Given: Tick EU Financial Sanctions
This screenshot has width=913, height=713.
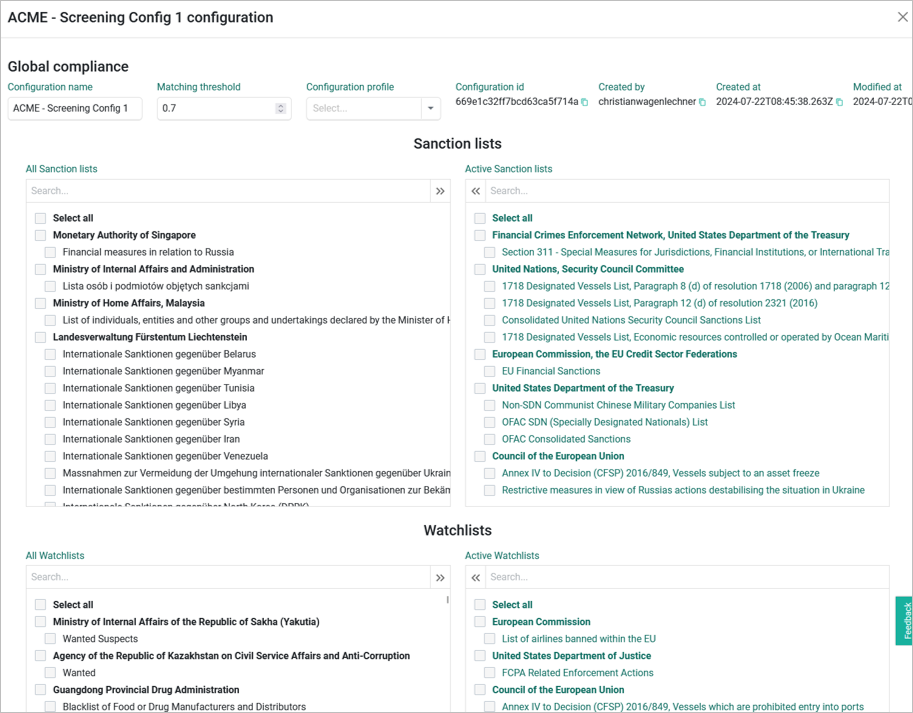Looking at the screenshot, I should (490, 371).
